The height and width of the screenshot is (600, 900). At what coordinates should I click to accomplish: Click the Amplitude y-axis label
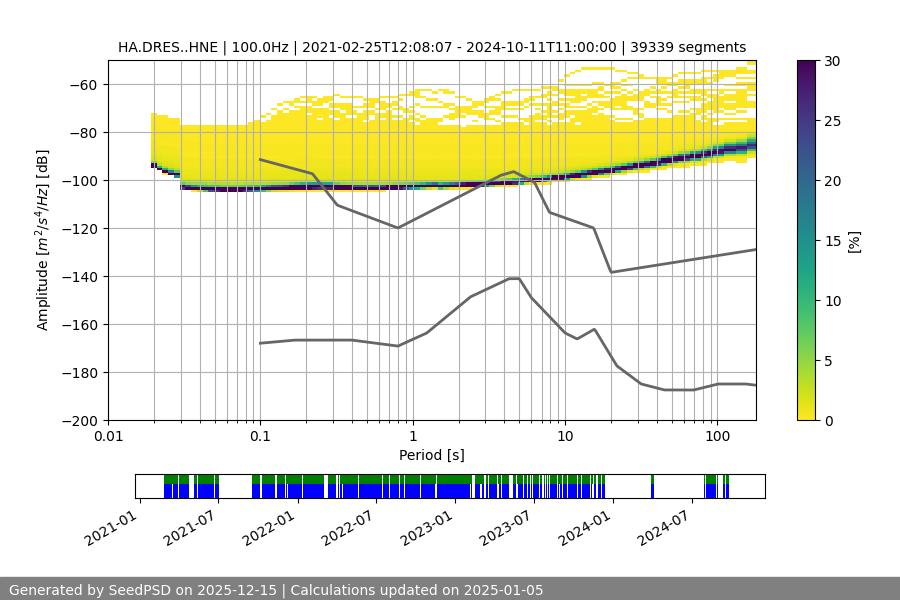tap(43, 240)
